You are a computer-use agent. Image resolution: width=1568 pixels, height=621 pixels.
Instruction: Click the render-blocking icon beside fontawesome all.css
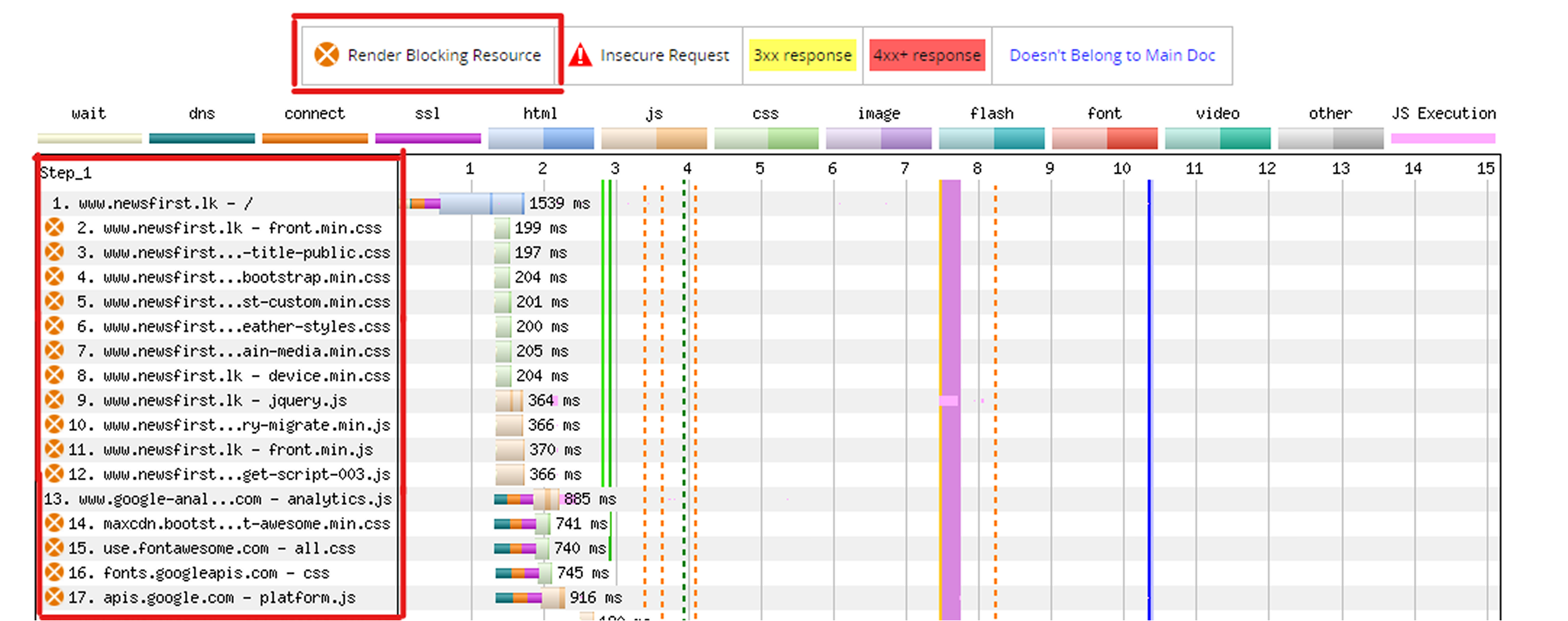(x=54, y=548)
